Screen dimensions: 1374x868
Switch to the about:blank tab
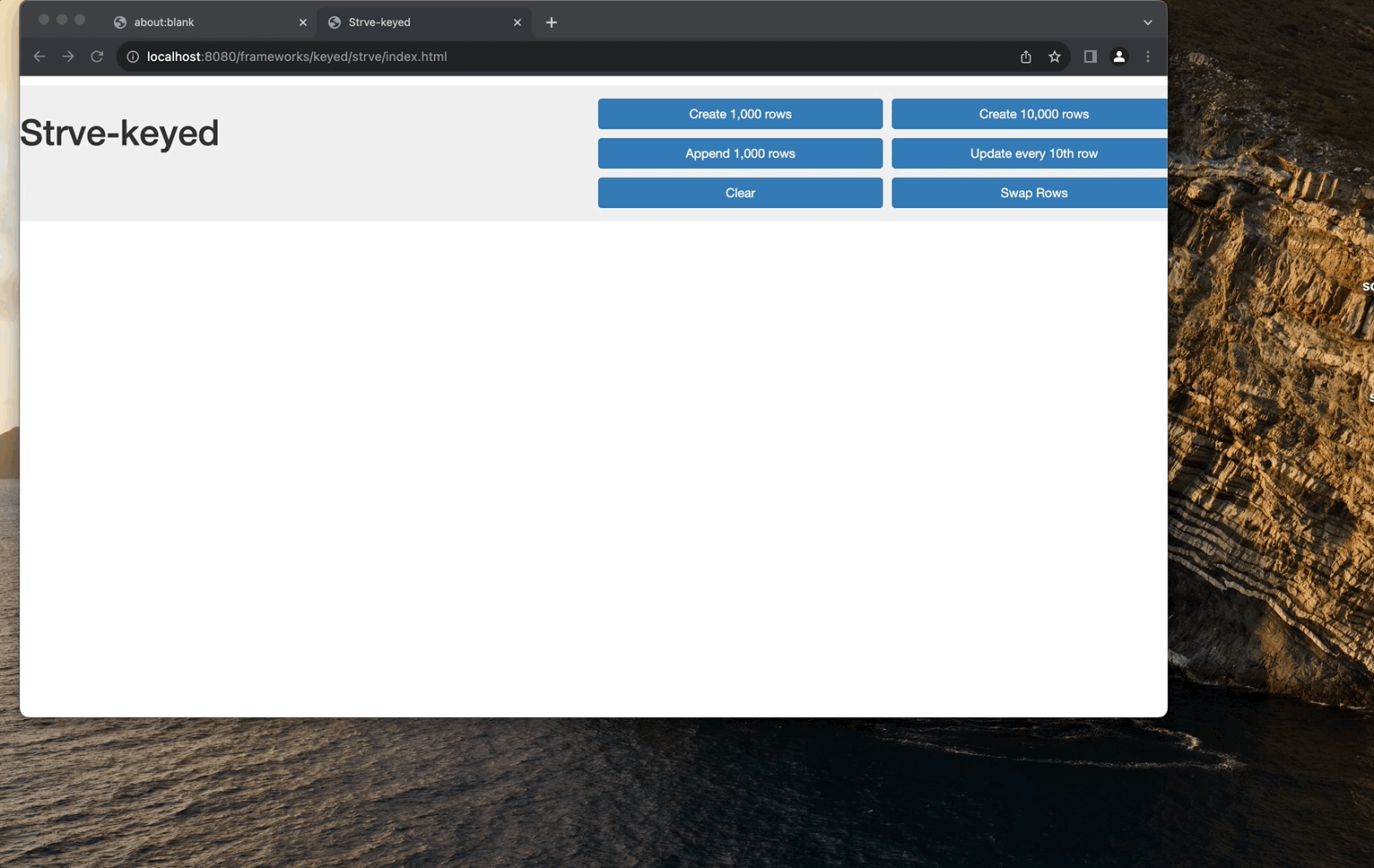click(210, 22)
